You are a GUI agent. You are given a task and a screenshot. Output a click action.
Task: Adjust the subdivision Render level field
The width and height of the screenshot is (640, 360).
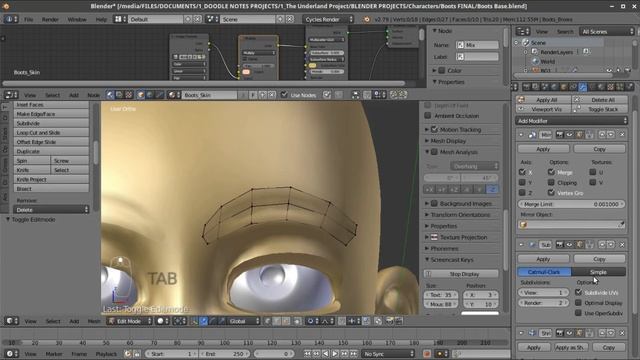[x=543, y=303]
